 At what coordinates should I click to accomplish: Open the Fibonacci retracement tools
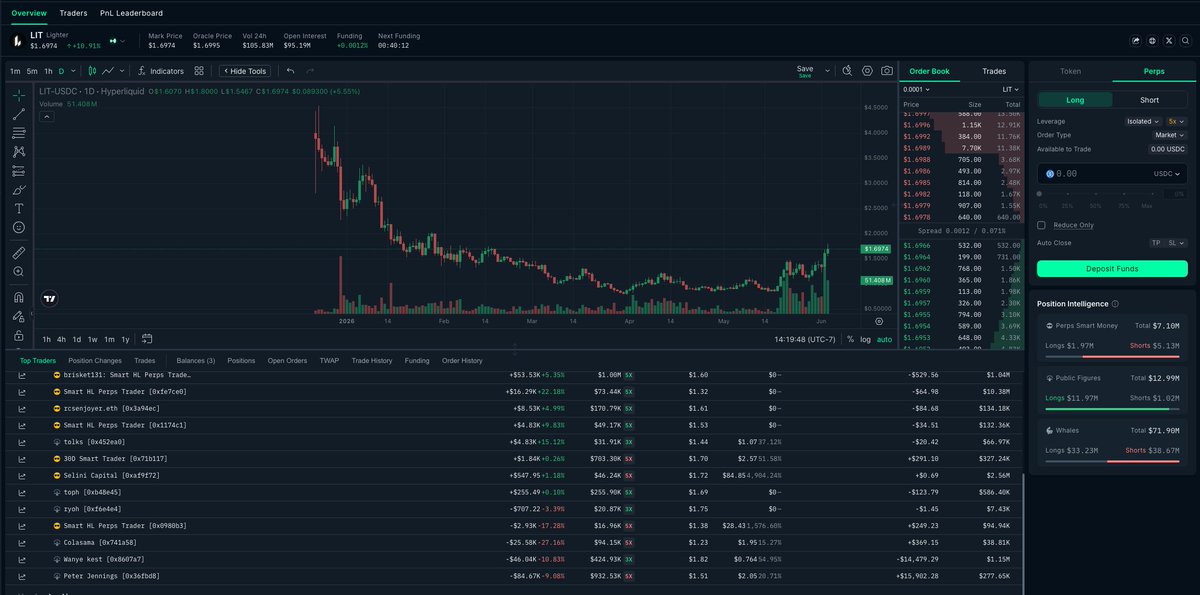point(19,133)
